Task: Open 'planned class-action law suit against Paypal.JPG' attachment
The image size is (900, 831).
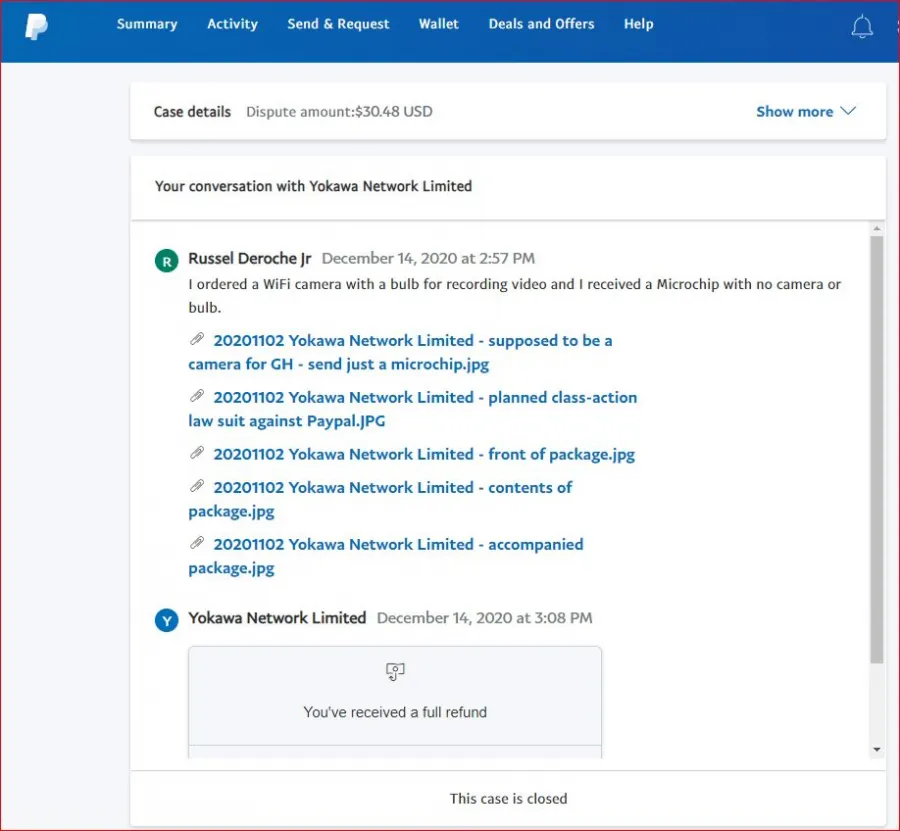Action: (413, 409)
